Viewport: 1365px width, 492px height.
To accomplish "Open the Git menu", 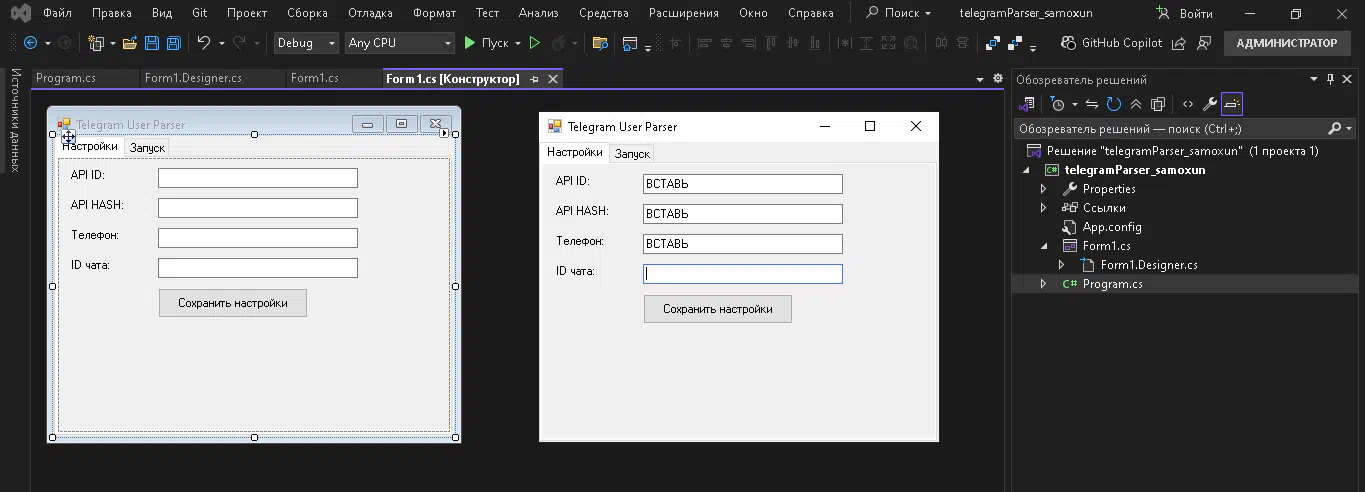I will 200,13.
